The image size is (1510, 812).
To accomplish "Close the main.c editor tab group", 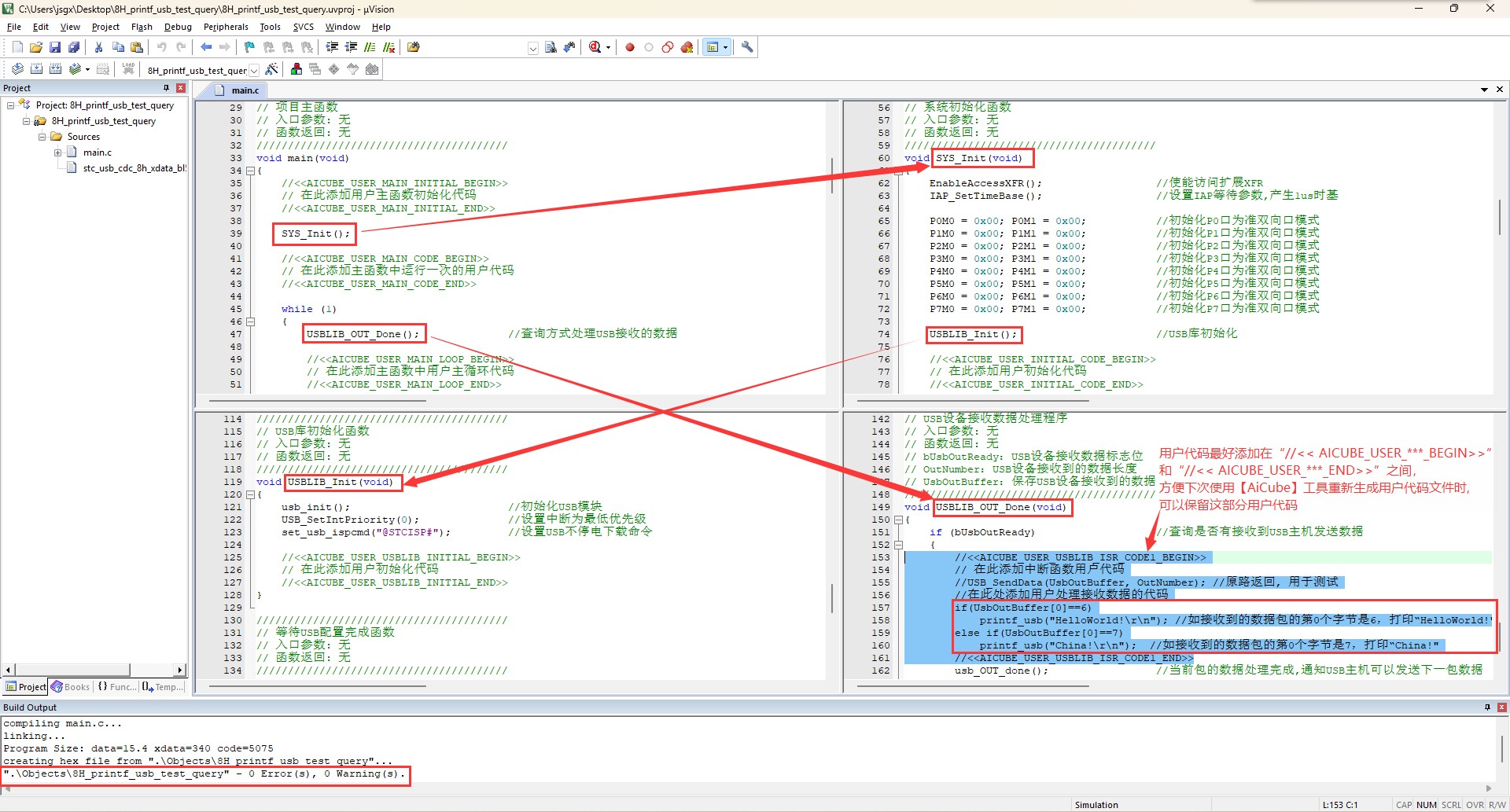I will click(x=1500, y=90).
